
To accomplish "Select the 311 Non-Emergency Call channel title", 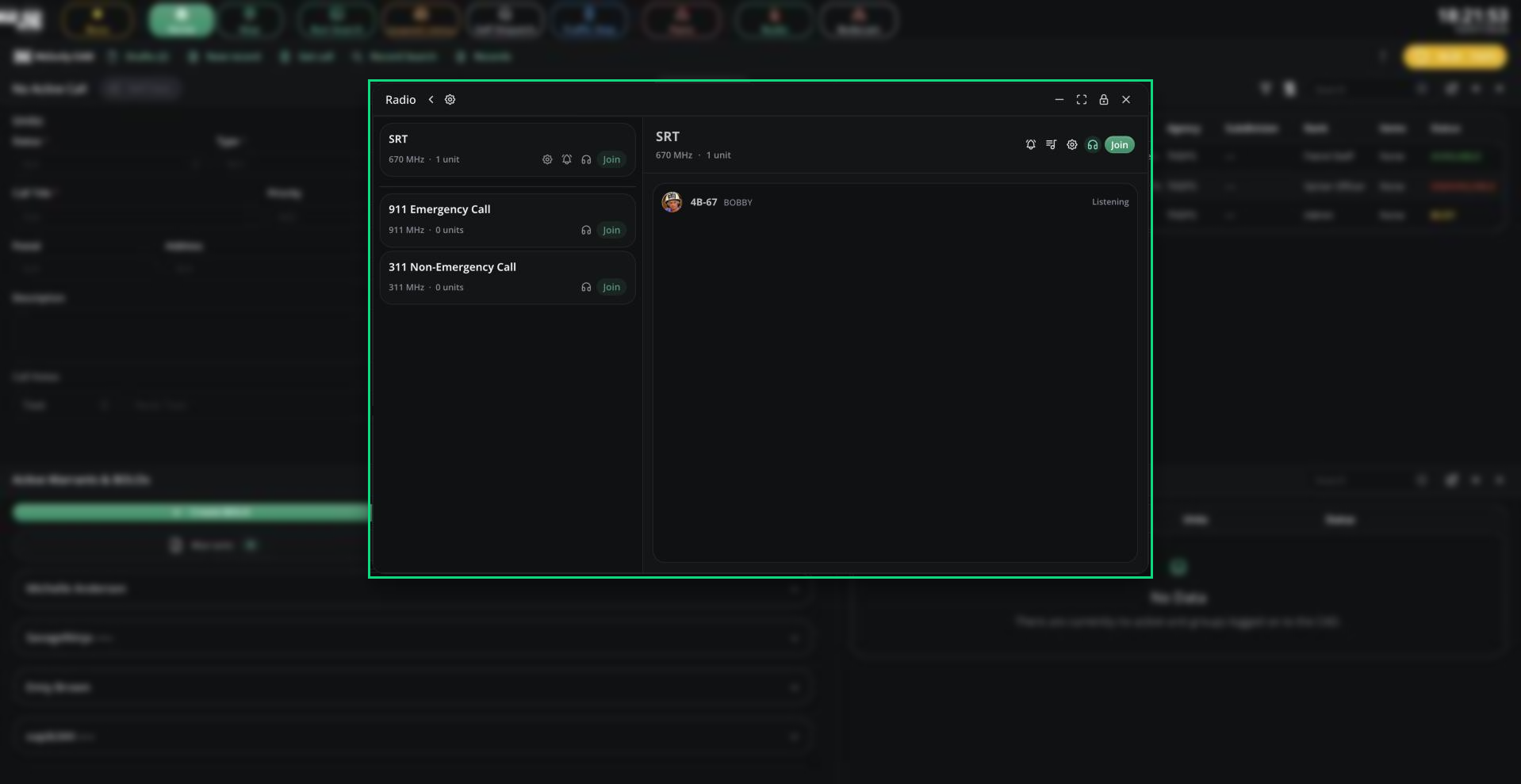I will pyautogui.click(x=452, y=267).
